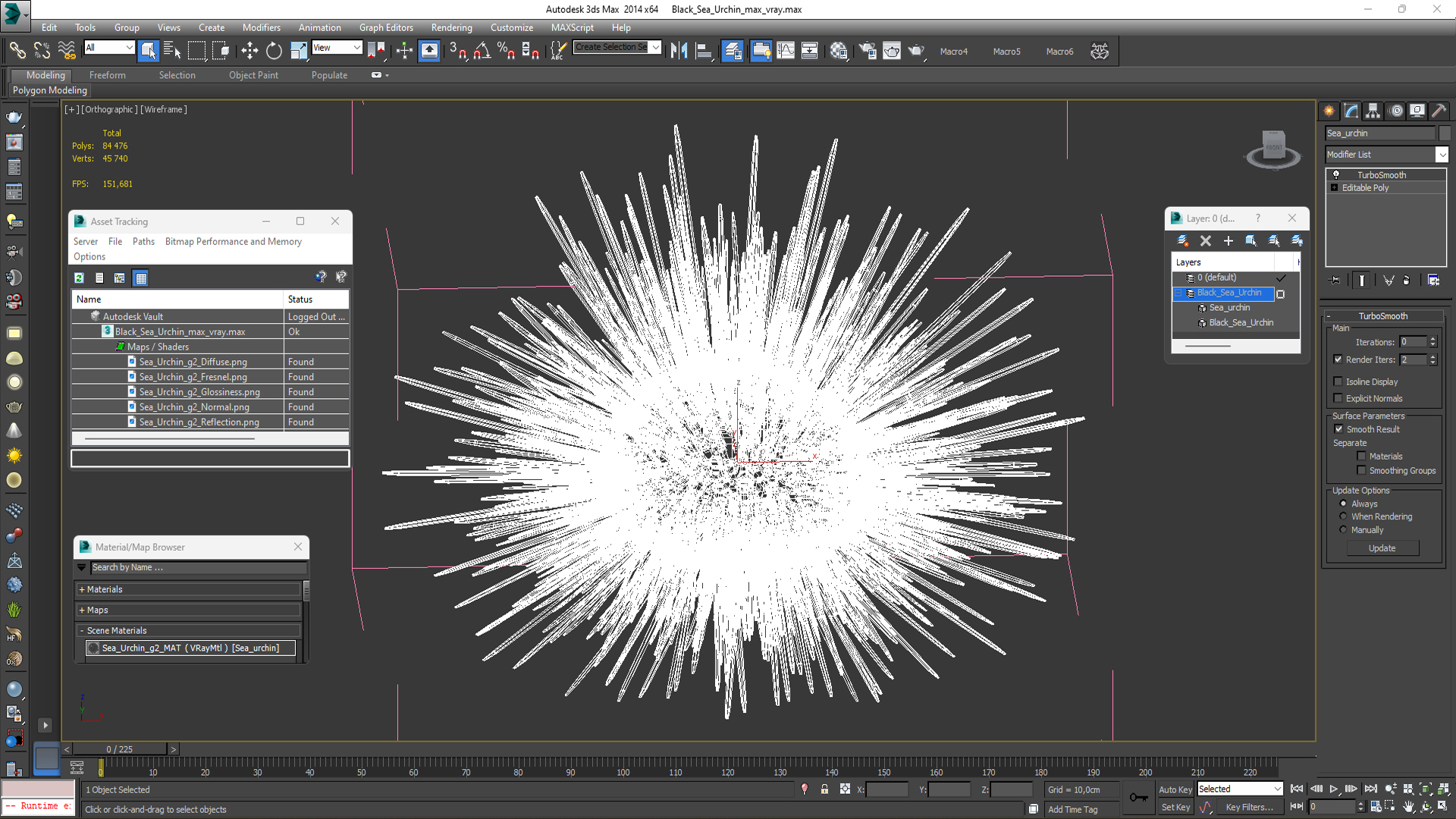
Task: Switch to Object Paint ribbon tab
Action: tap(253, 75)
